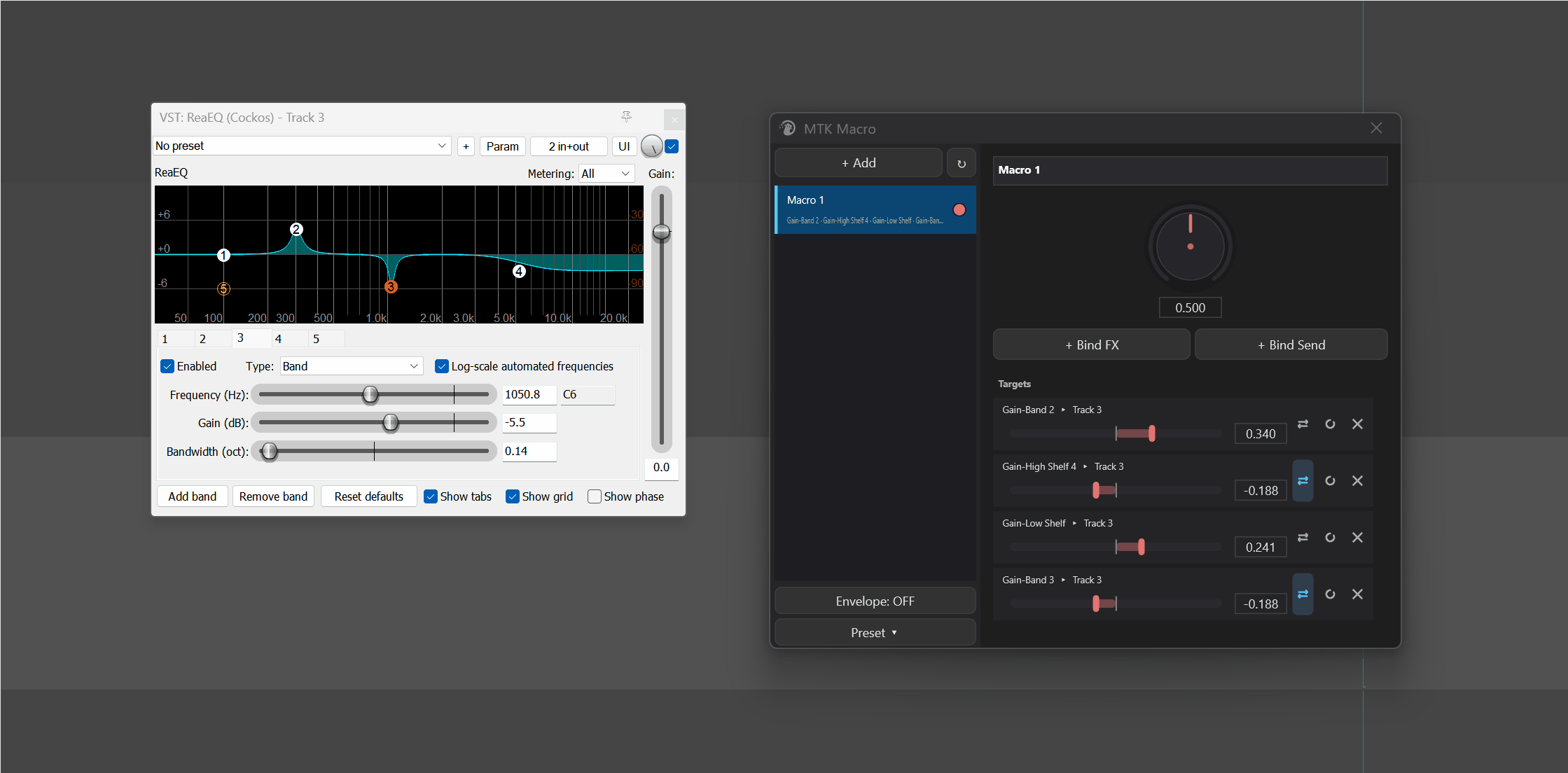Click the Remove band button
The height and width of the screenshot is (773, 1568).
click(x=273, y=496)
